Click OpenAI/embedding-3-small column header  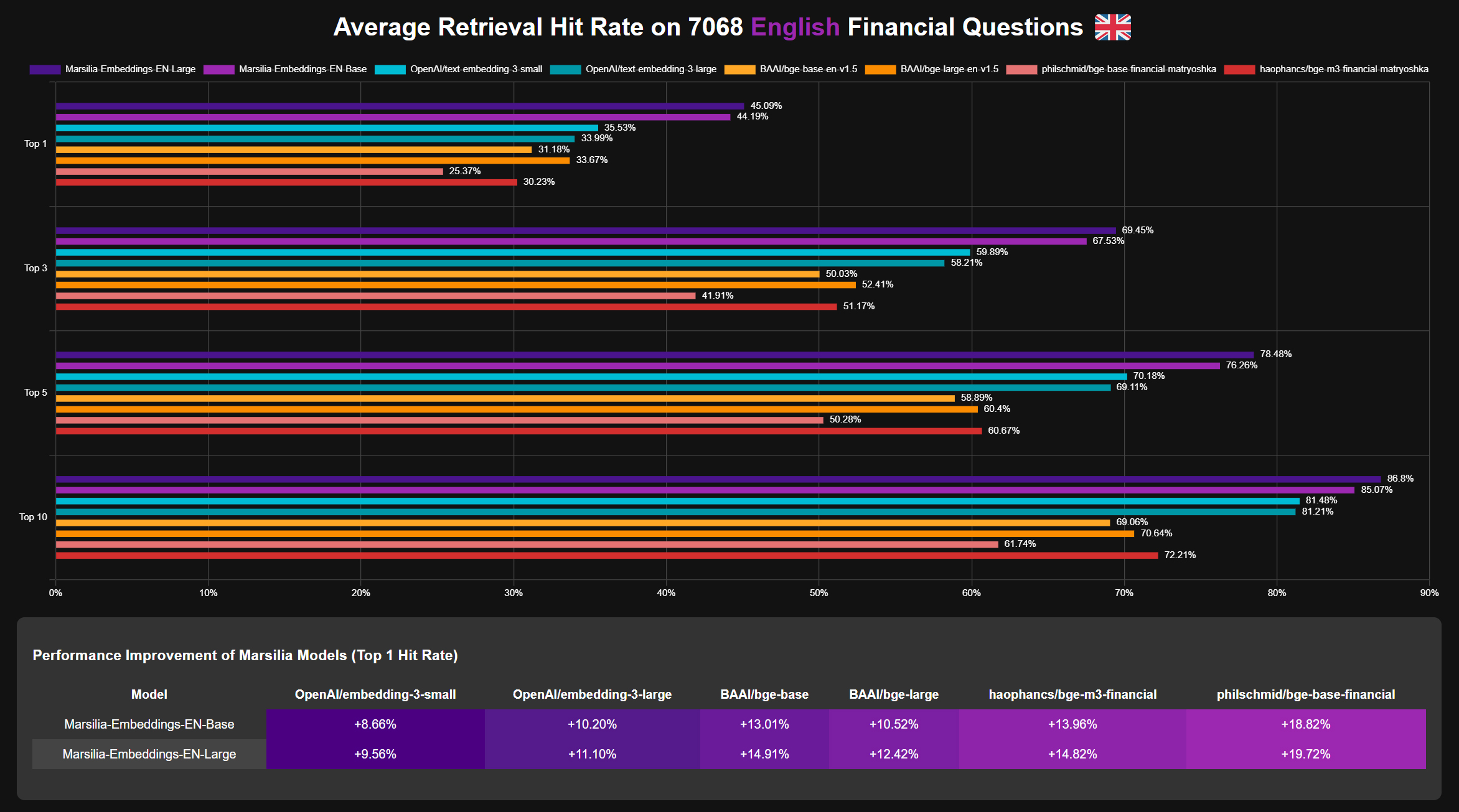point(375,694)
